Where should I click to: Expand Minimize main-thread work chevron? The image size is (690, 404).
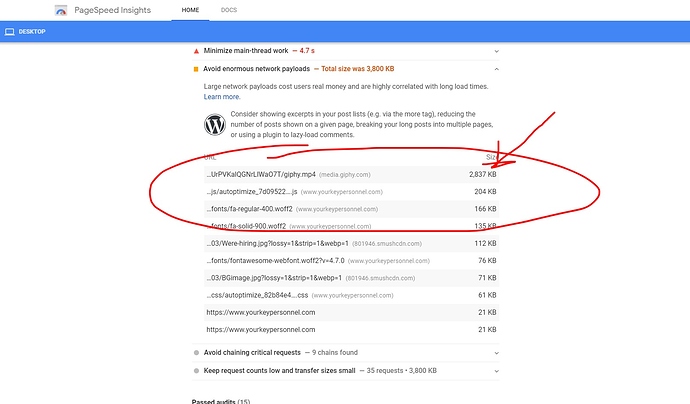[496, 51]
